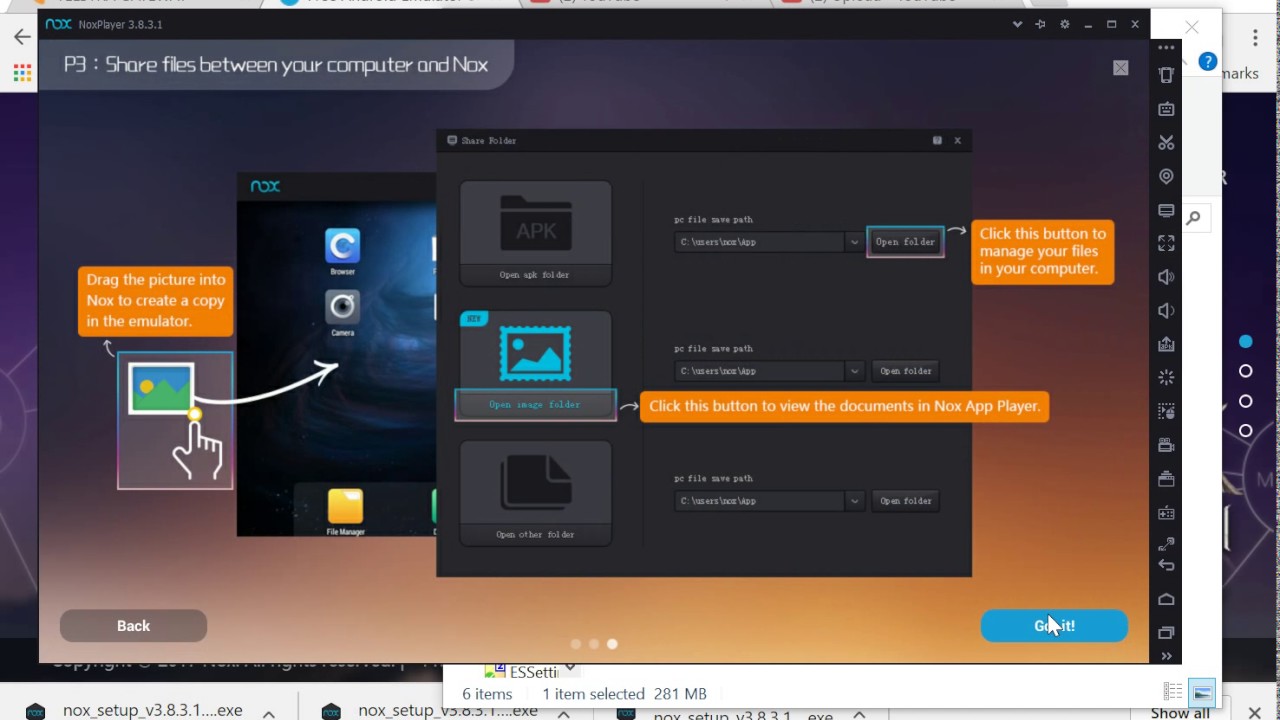Click Show all downloads
This screenshot has width=1280, height=720.
[1180, 713]
